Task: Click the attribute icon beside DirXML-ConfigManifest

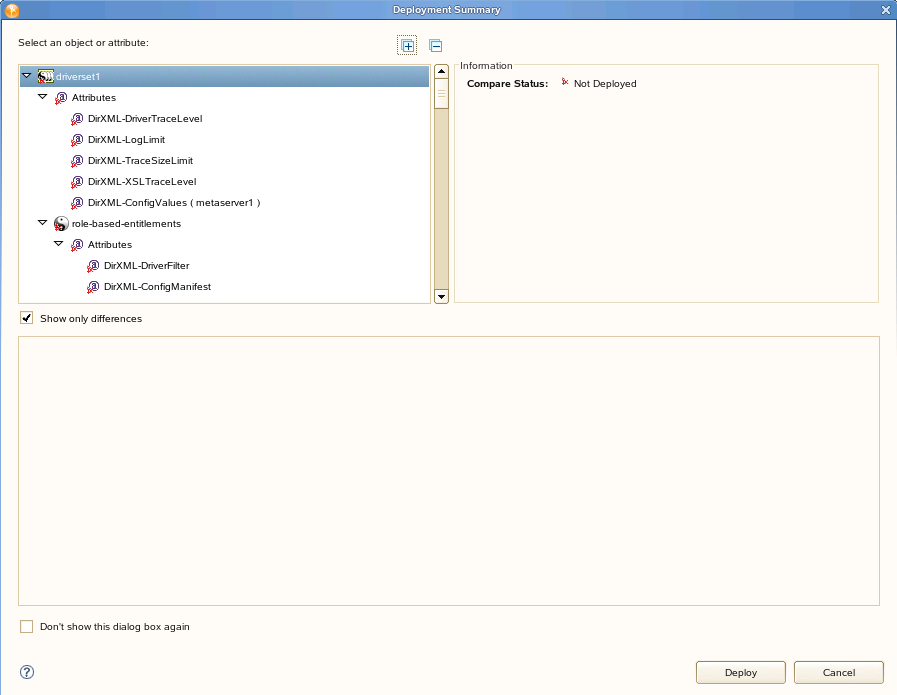Action: click(x=93, y=287)
